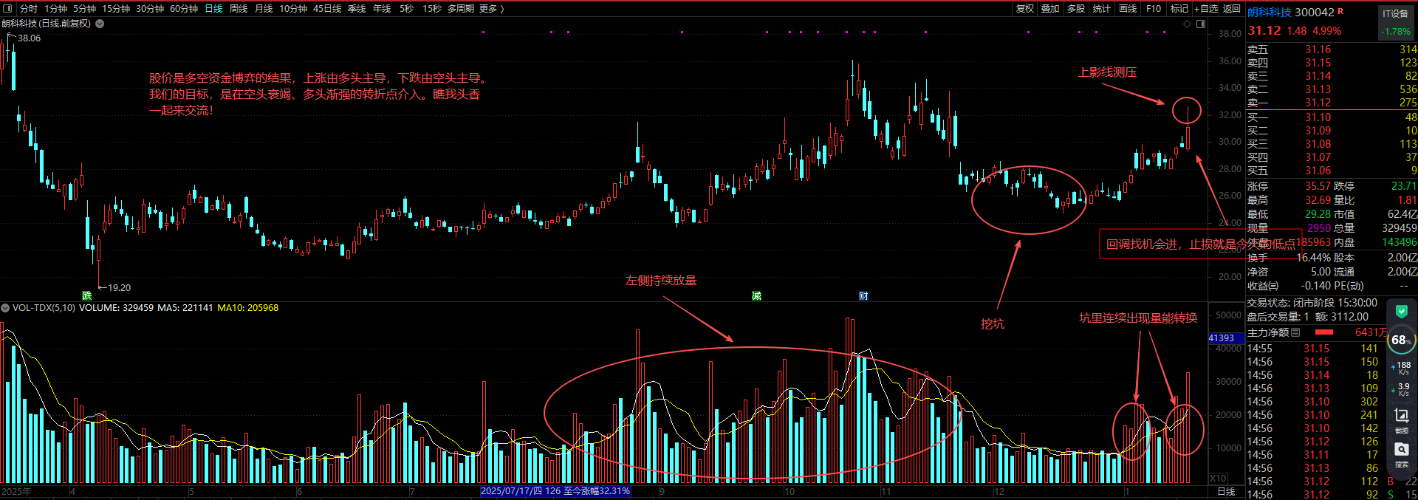
Task: Click the 截图 screenshot tool icon
Action: point(1400,418)
